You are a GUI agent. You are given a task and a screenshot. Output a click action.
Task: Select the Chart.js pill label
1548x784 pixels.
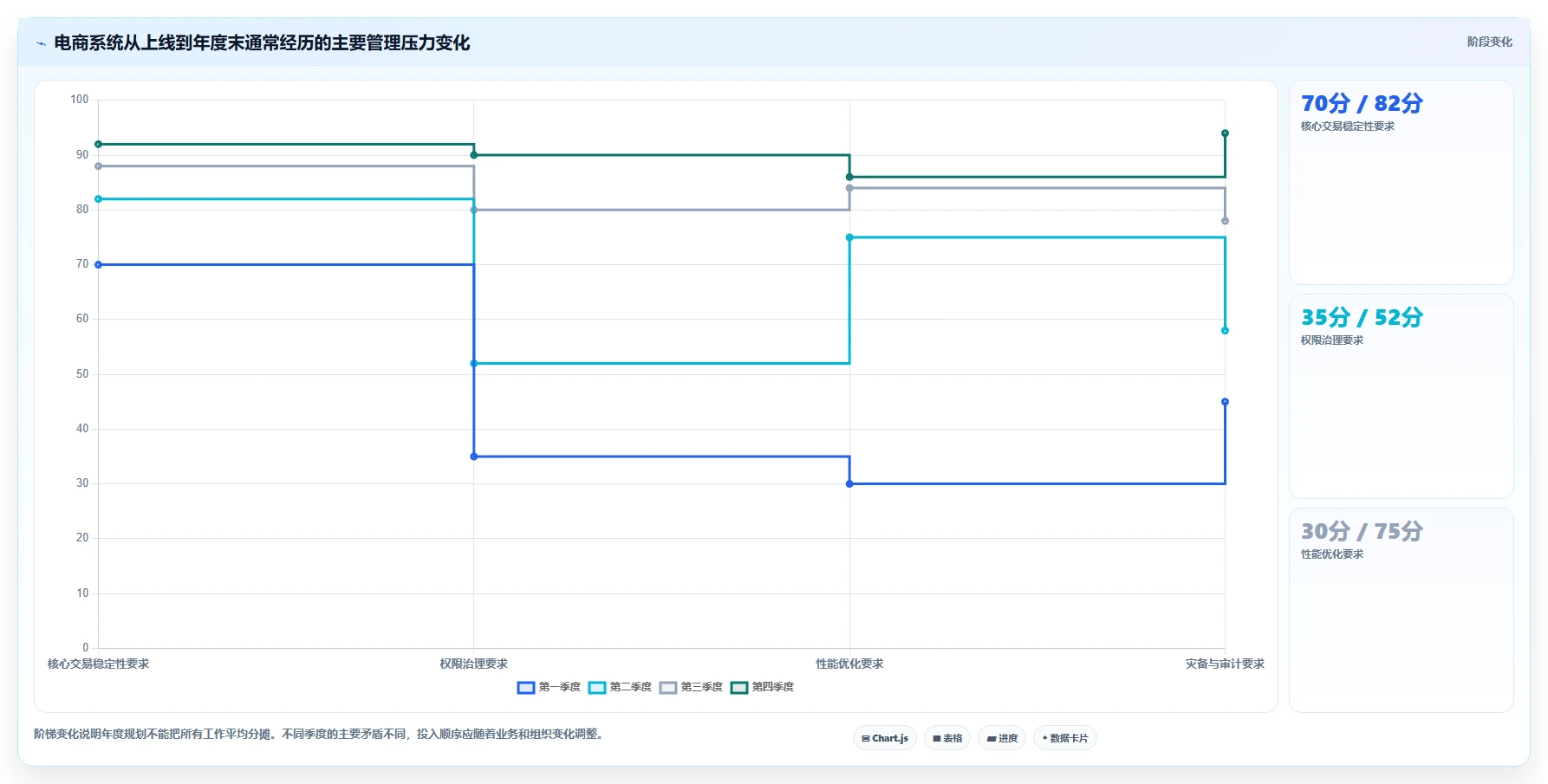[x=890, y=739]
